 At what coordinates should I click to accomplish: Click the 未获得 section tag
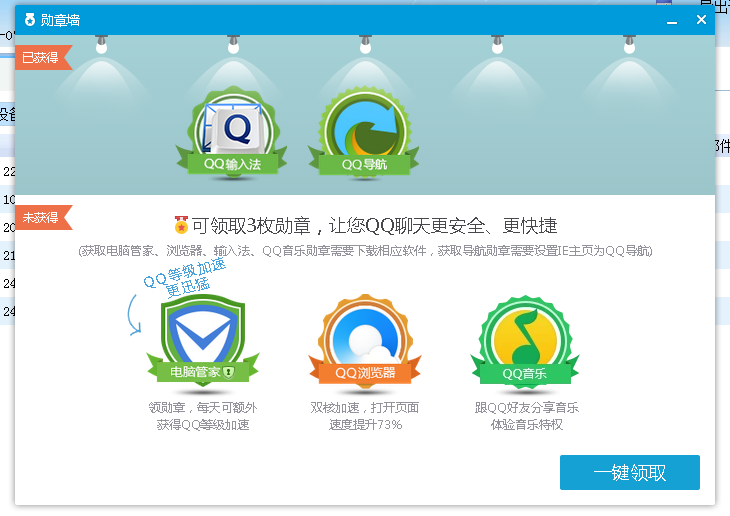point(40,217)
